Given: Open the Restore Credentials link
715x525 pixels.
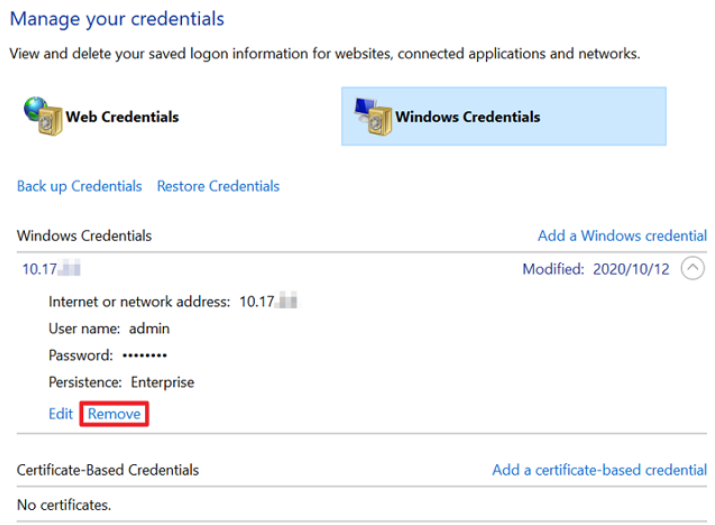Looking at the screenshot, I should (x=218, y=186).
